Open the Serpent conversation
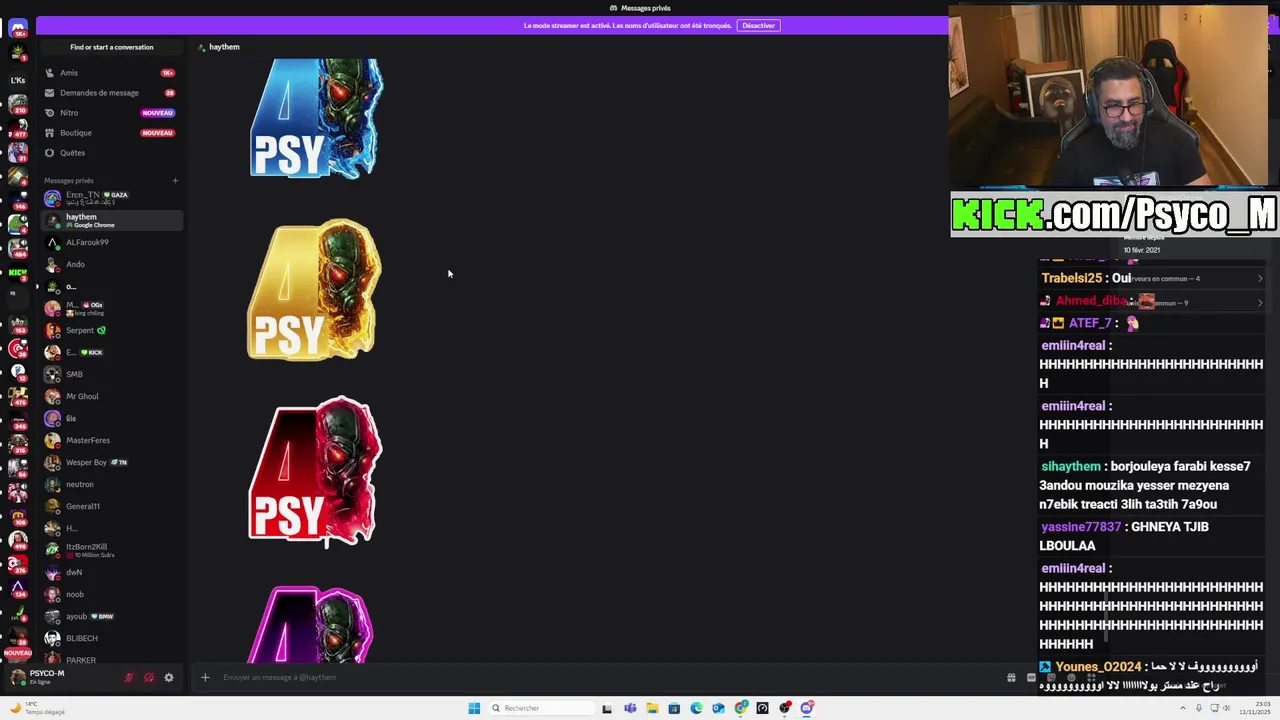This screenshot has width=1280, height=720. 111,330
